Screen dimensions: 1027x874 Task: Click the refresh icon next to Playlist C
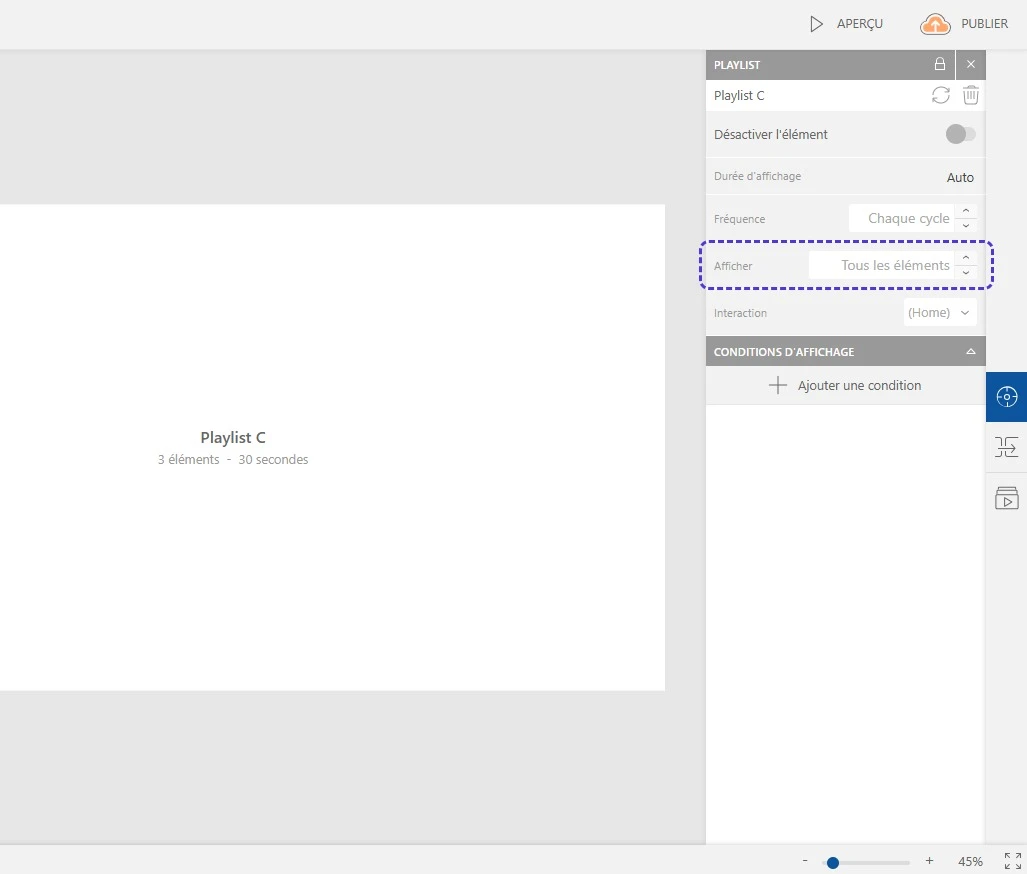coord(941,96)
